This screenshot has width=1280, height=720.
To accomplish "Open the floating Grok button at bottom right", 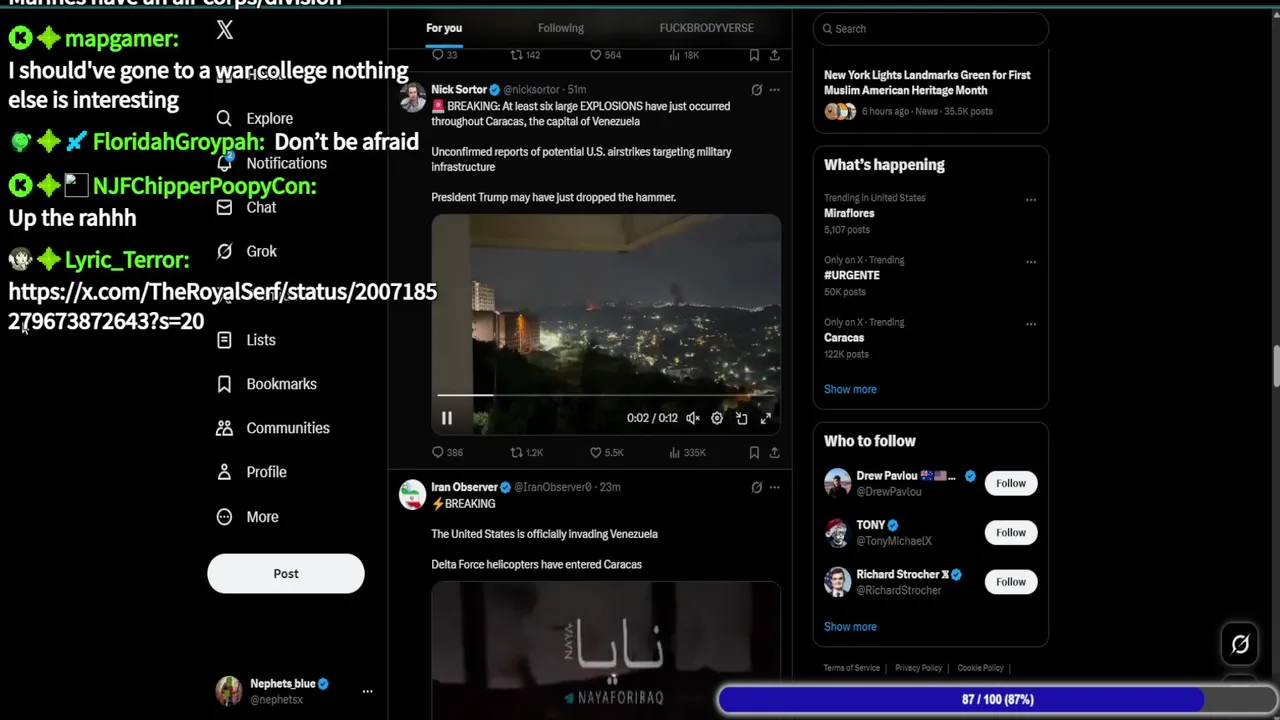I will coord(1240,645).
